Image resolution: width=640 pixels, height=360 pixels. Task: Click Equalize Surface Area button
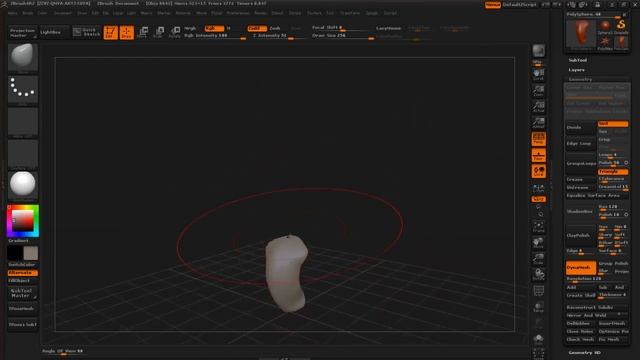pyautogui.click(x=597, y=196)
